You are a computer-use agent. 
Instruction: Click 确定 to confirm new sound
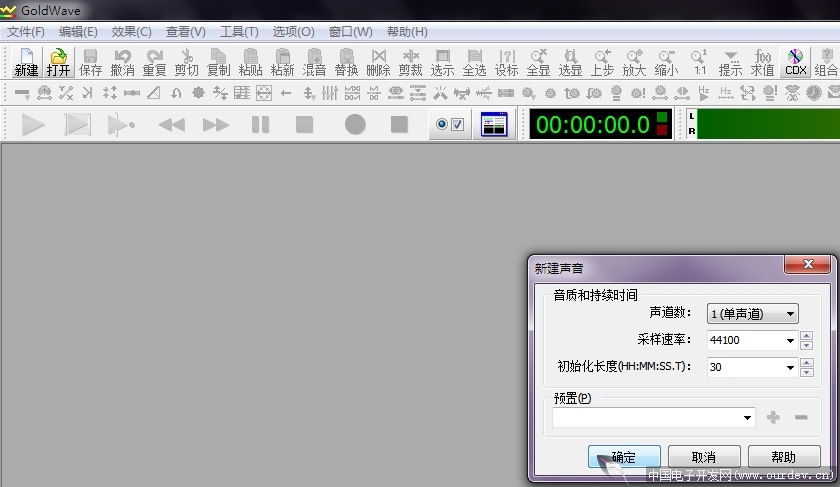tap(624, 457)
